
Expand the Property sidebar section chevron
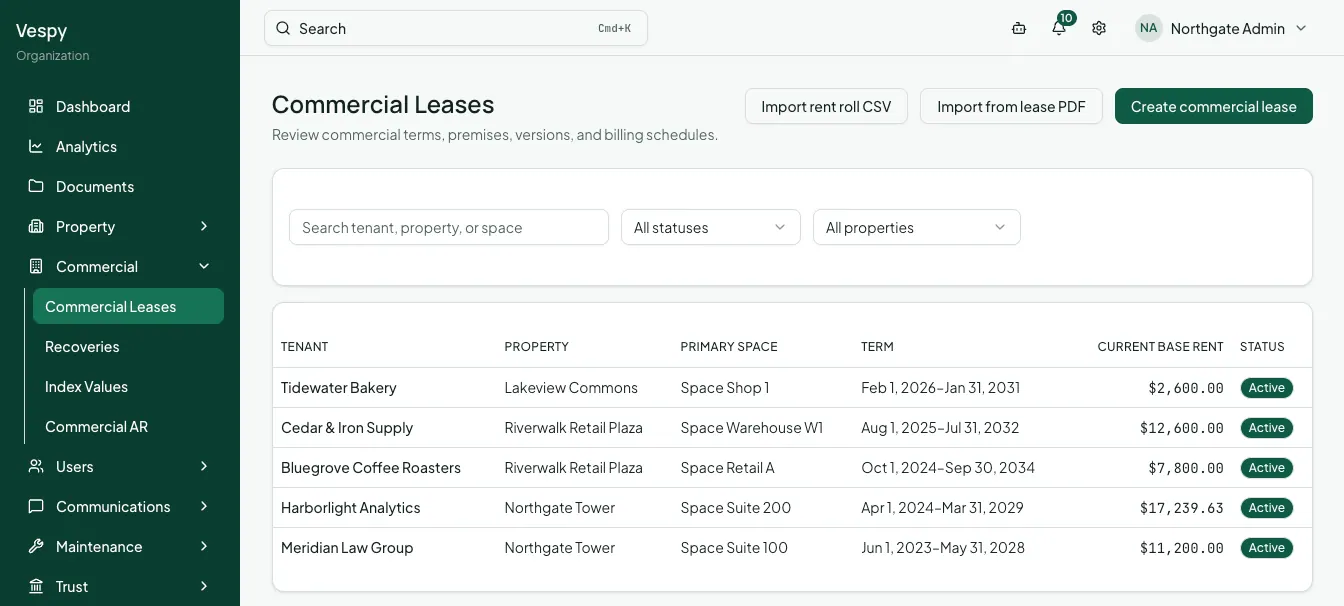pyautogui.click(x=204, y=226)
